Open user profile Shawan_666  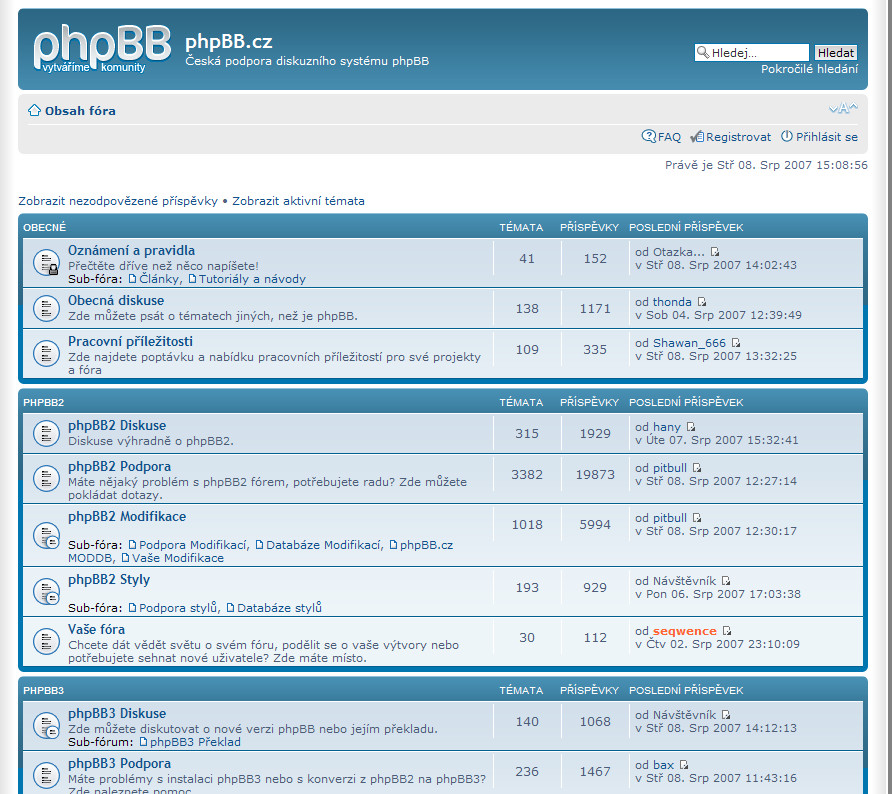[689, 343]
